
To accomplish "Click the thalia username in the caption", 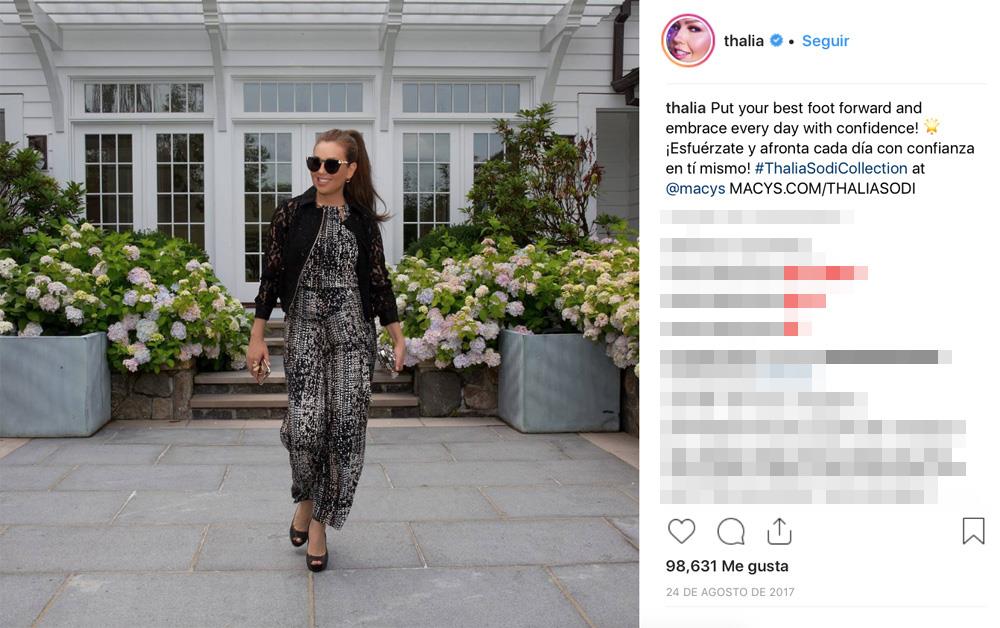I will pos(686,108).
